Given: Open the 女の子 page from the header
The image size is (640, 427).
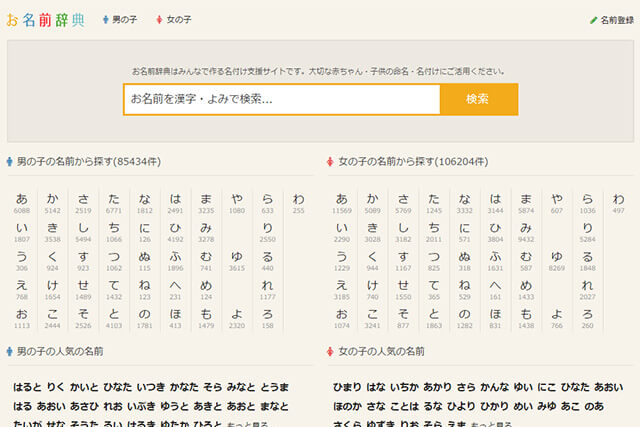Looking at the screenshot, I should coord(174,20).
